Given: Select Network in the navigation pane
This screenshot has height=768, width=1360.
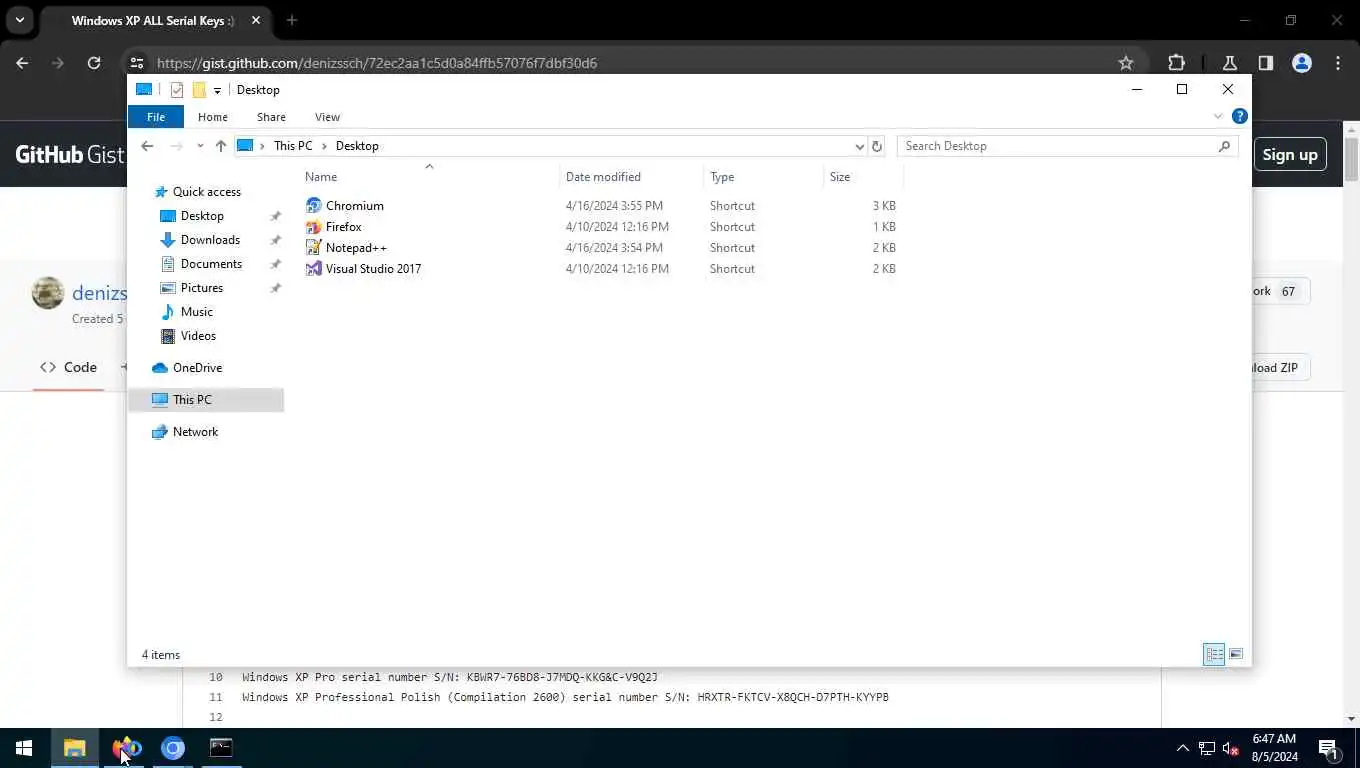Looking at the screenshot, I should pyautogui.click(x=195, y=432).
